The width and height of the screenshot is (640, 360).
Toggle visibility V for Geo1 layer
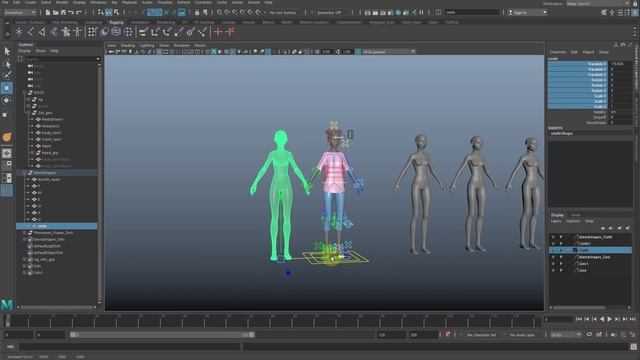click(x=553, y=264)
